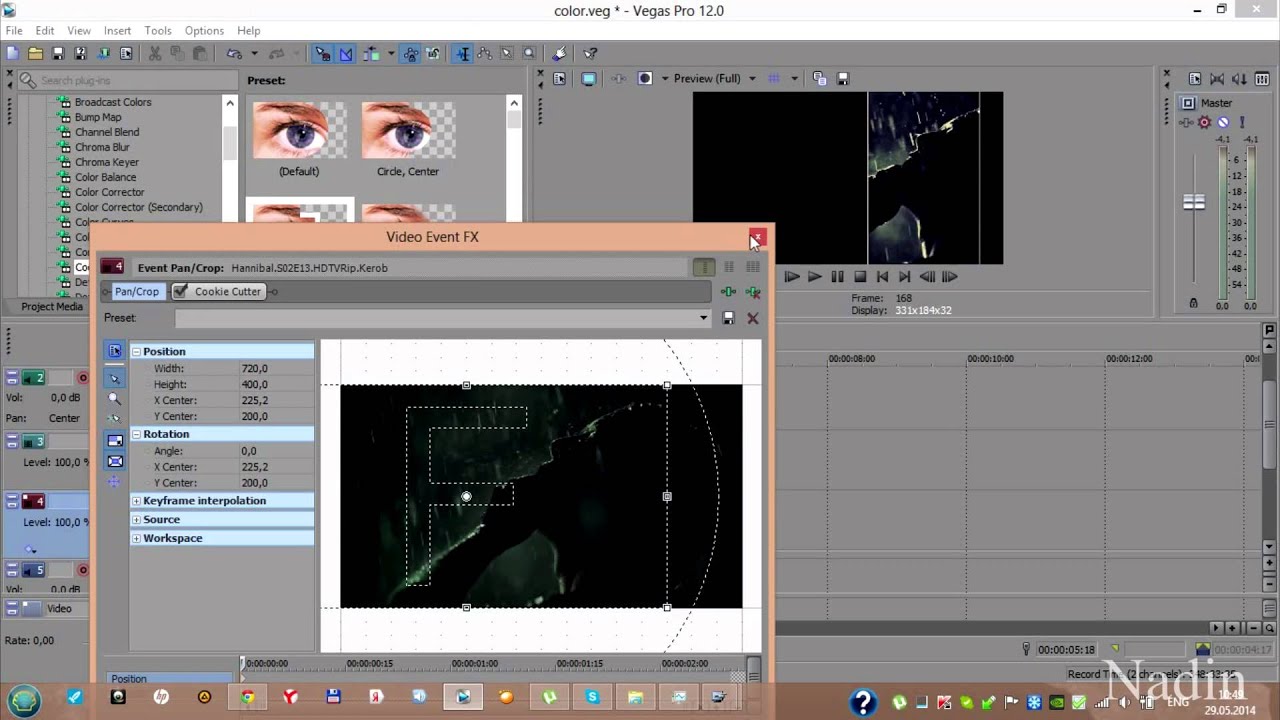Click the Cut scissors icon in toolbar

point(155,54)
